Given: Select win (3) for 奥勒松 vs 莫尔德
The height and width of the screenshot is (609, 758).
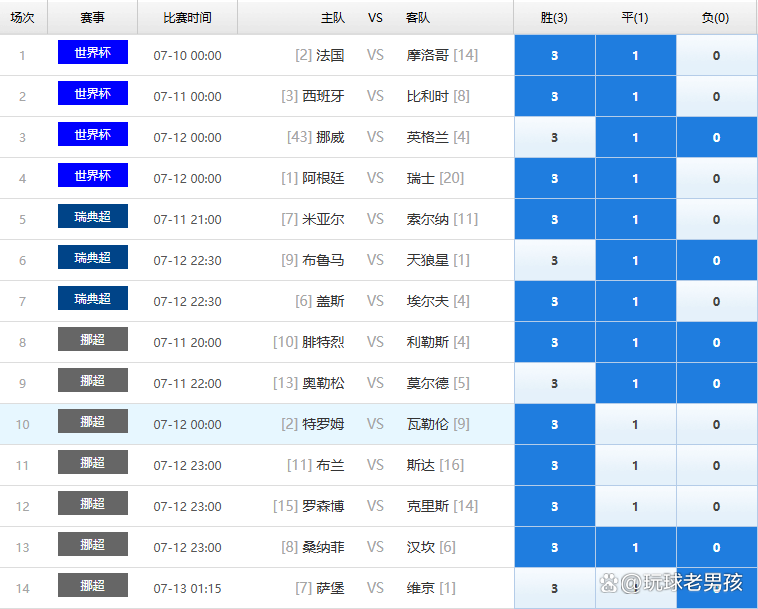Looking at the screenshot, I should [554, 383].
